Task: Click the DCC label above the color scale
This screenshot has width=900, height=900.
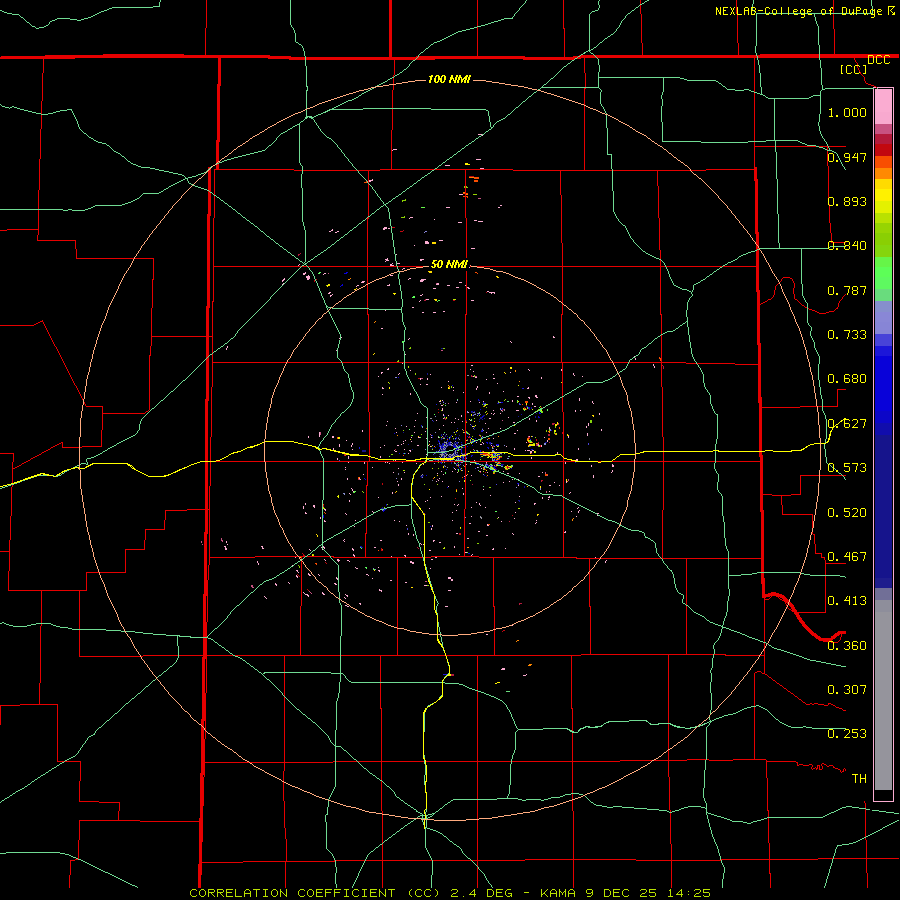Action: 878,60
